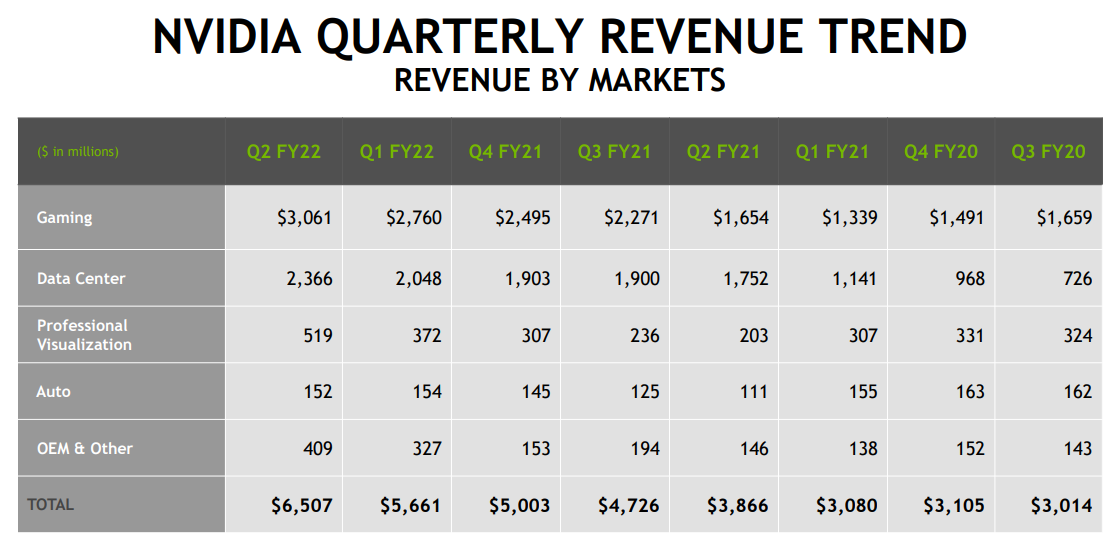1115x545 pixels.
Task: Click Gaming value $2,271
Action: pyautogui.click(x=631, y=218)
